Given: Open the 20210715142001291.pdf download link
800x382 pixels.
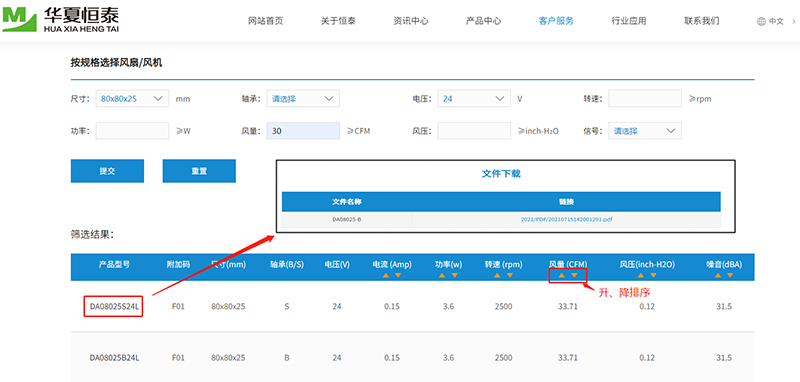Looking at the screenshot, I should point(566,219).
